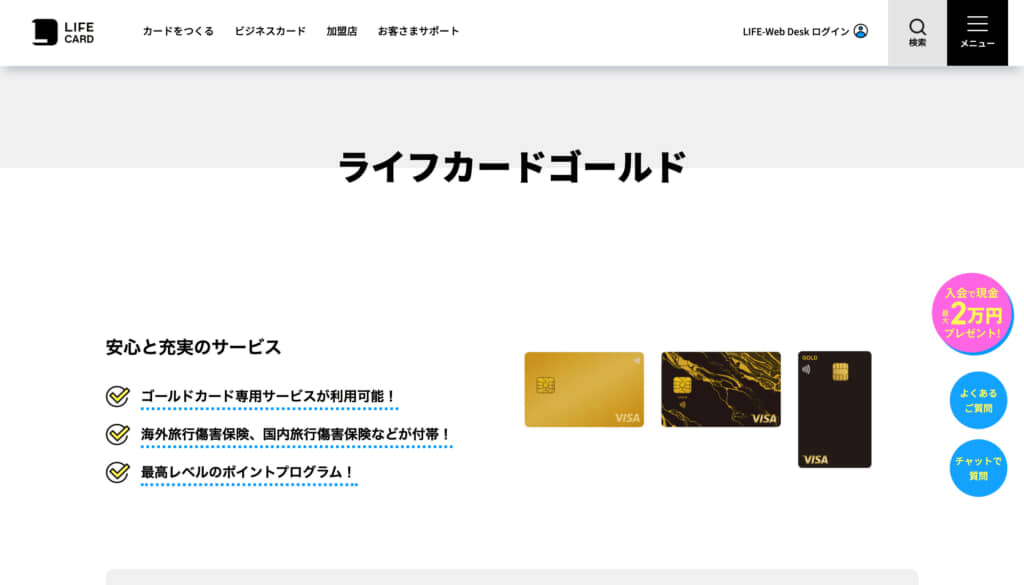Click the 安心と充実のサービス subheading
This screenshot has width=1024, height=585.
click(x=193, y=347)
